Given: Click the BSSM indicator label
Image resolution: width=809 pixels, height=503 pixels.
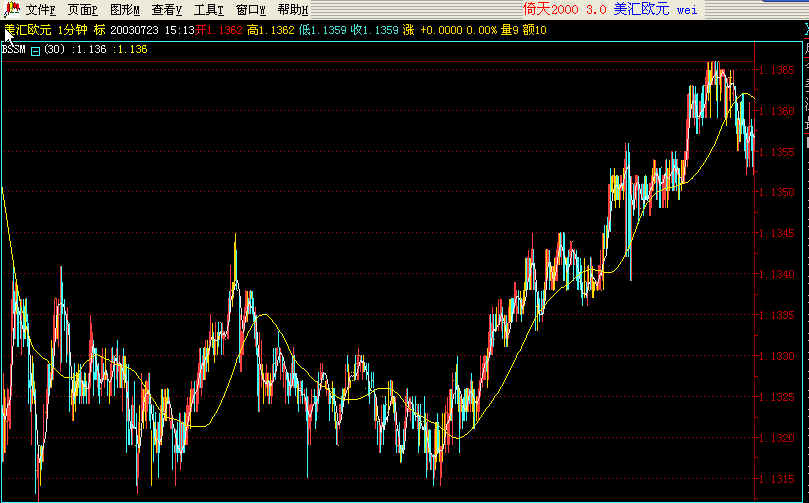Looking at the screenshot, I should (x=14, y=50).
